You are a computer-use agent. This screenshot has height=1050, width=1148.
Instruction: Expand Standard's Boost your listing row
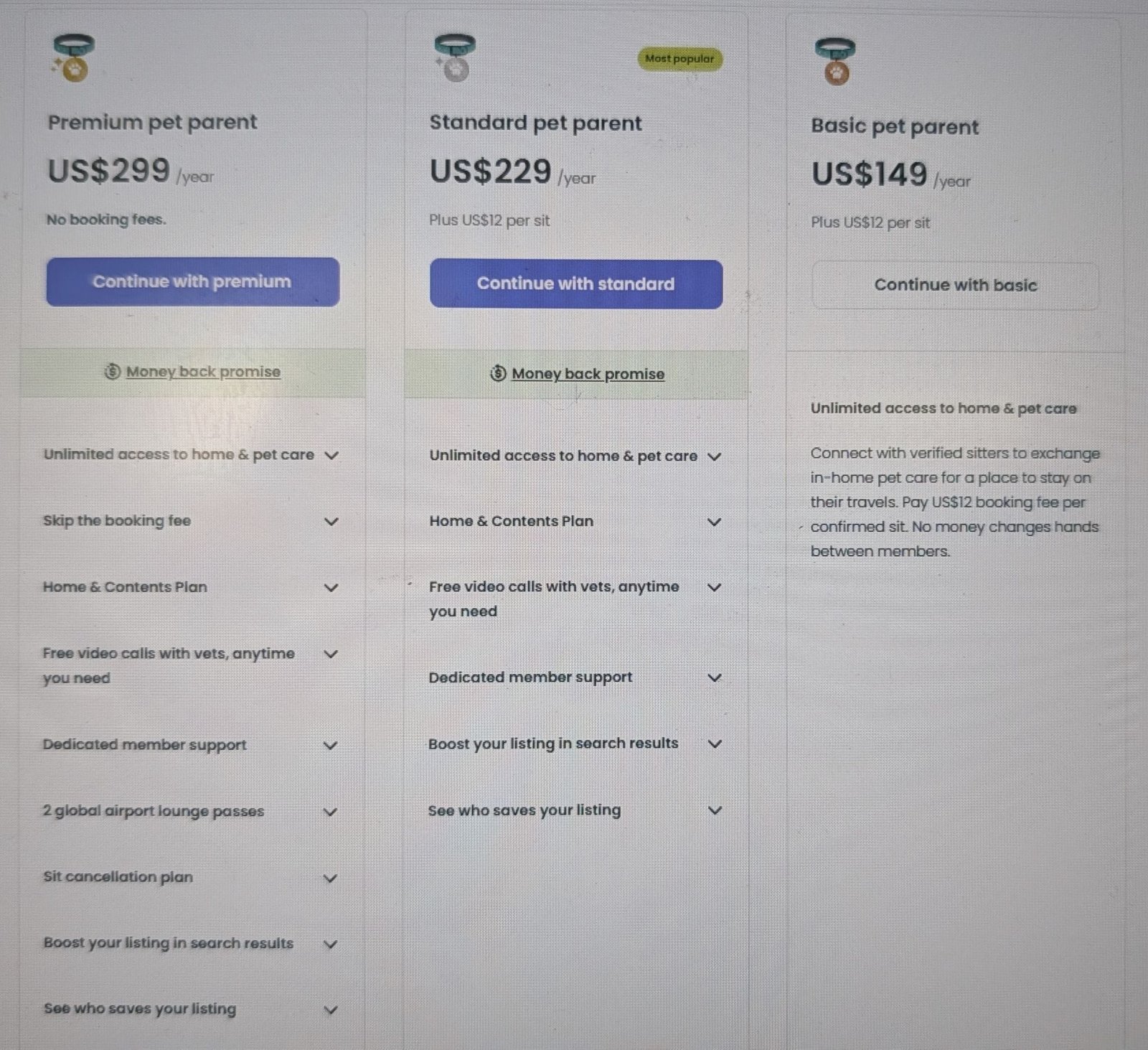point(715,744)
